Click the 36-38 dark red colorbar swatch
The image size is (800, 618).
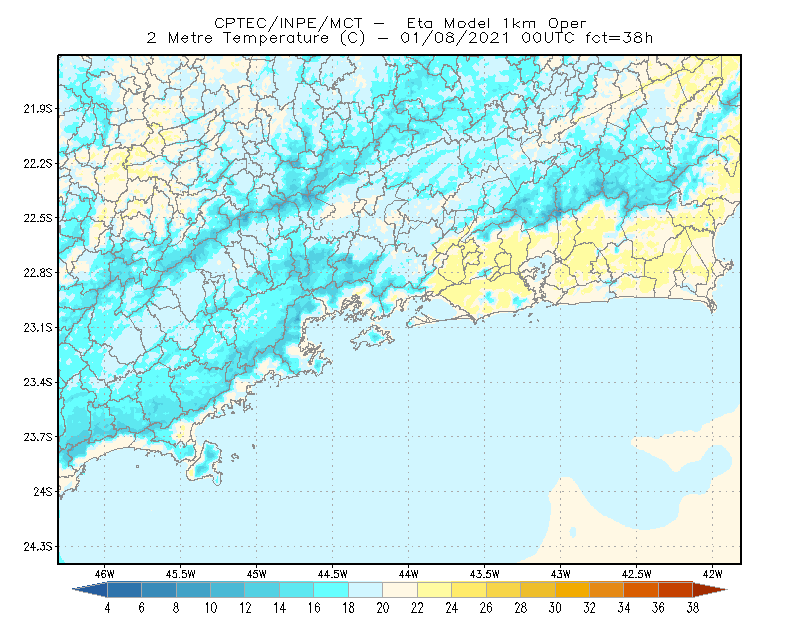click(676, 590)
